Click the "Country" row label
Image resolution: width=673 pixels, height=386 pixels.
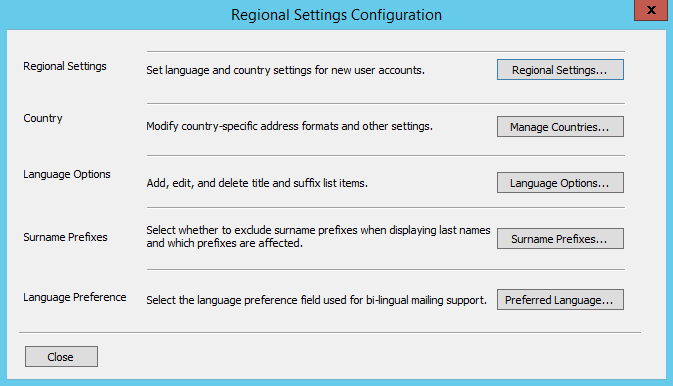pos(43,118)
